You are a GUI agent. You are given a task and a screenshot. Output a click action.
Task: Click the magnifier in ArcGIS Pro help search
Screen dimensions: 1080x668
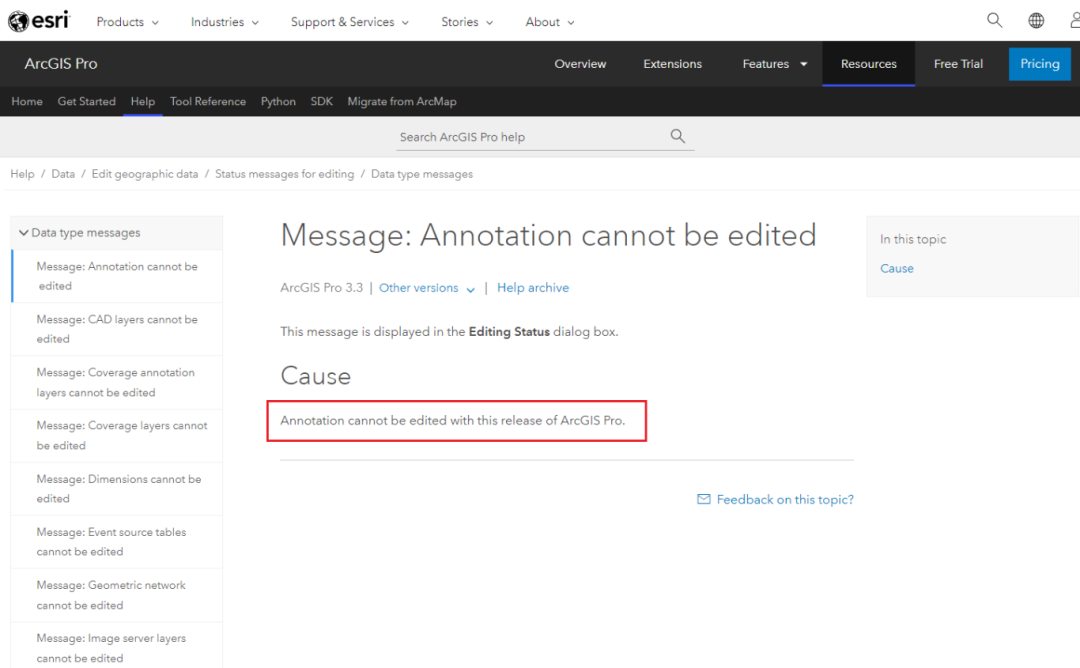[x=678, y=136]
